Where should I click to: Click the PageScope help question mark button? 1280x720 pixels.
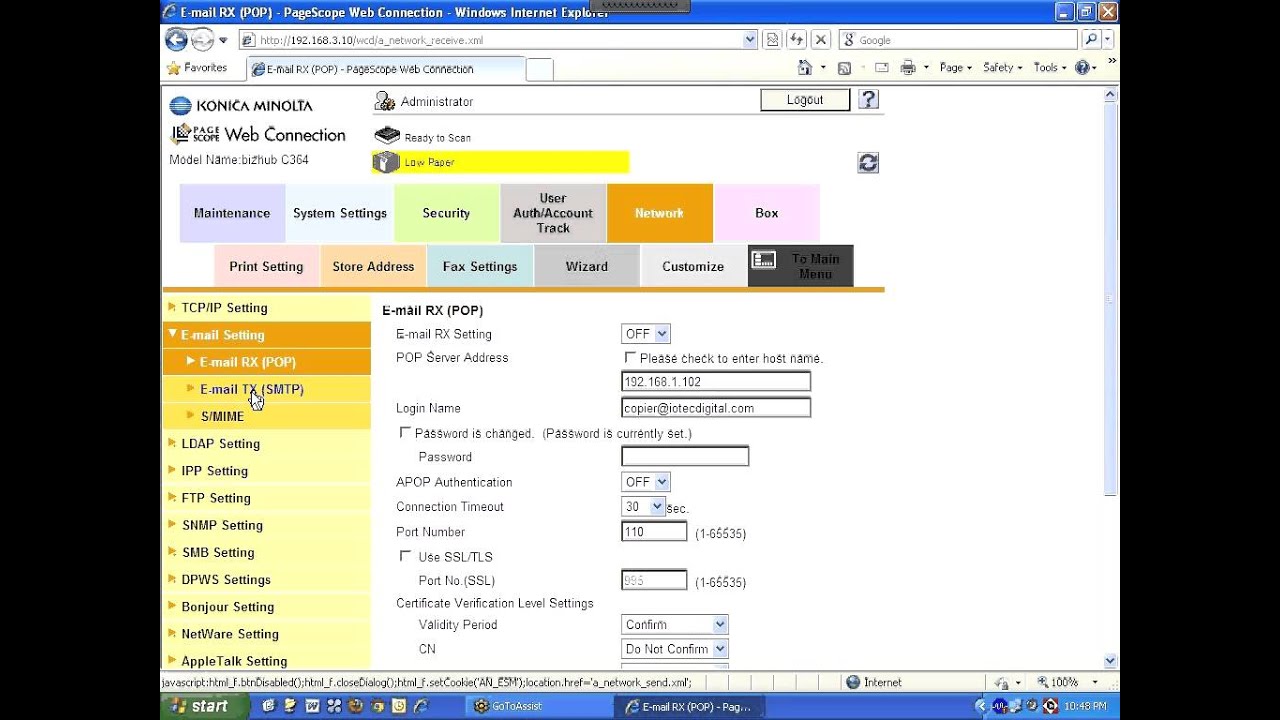pyautogui.click(x=868, y=100)
